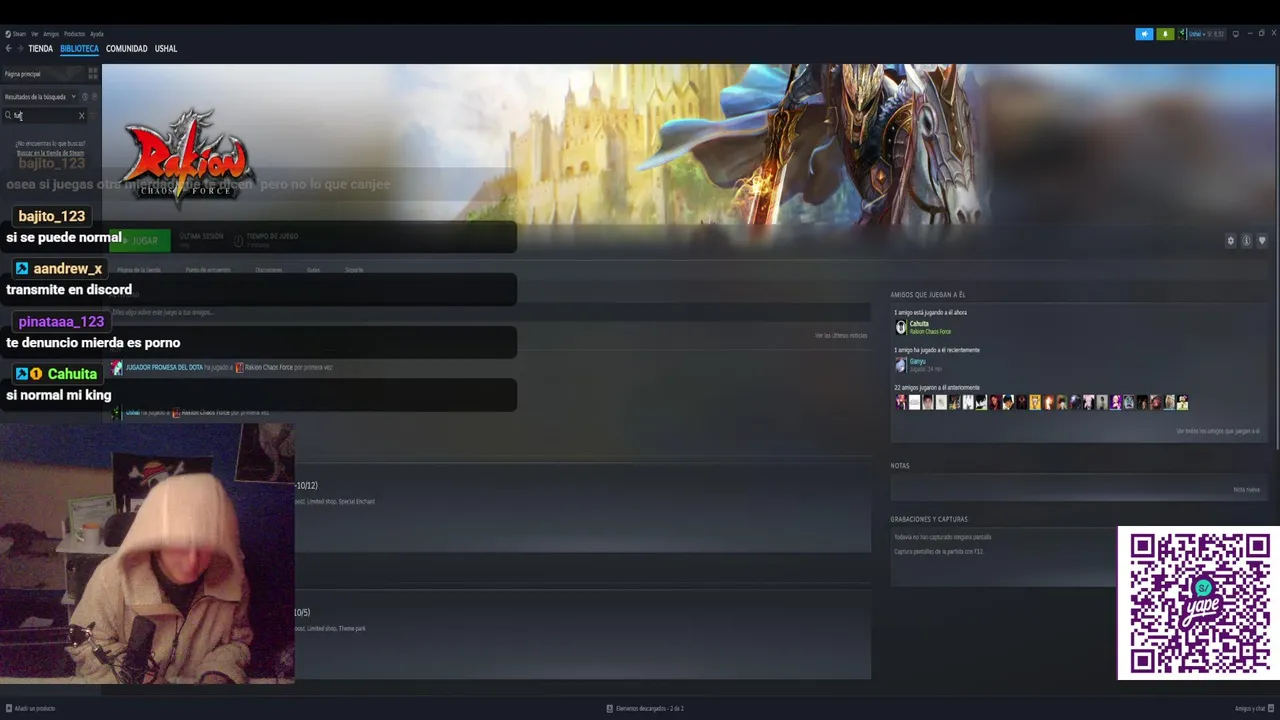
Task: Toggle sort by recent activity clock icon
Action: [85, 97]
